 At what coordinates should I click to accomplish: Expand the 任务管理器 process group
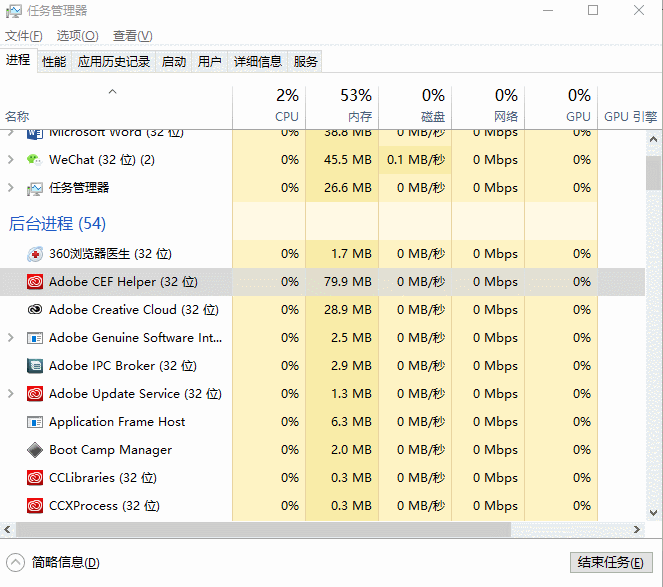pyautogui.click(x=11, y=187)
